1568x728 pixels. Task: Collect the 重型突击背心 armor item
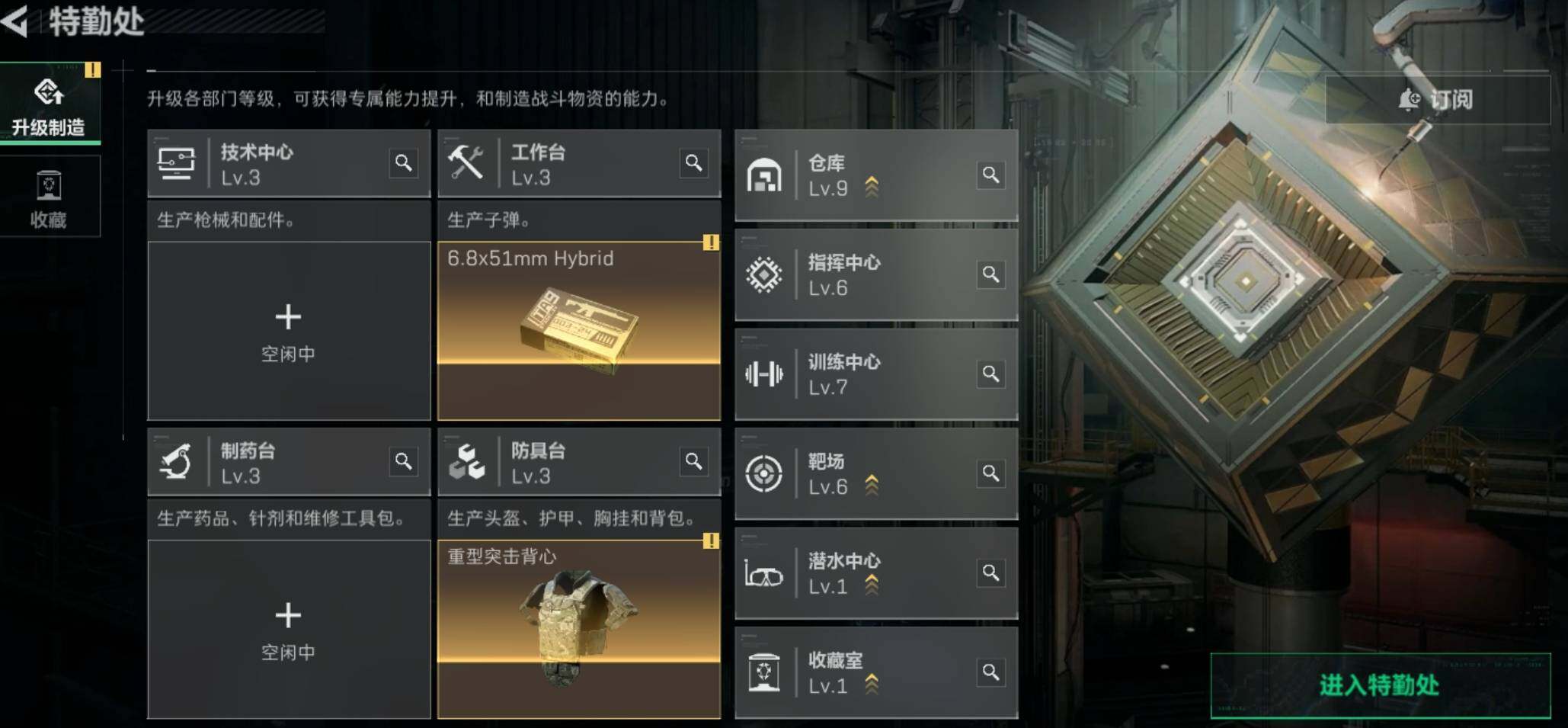[579, 630]
